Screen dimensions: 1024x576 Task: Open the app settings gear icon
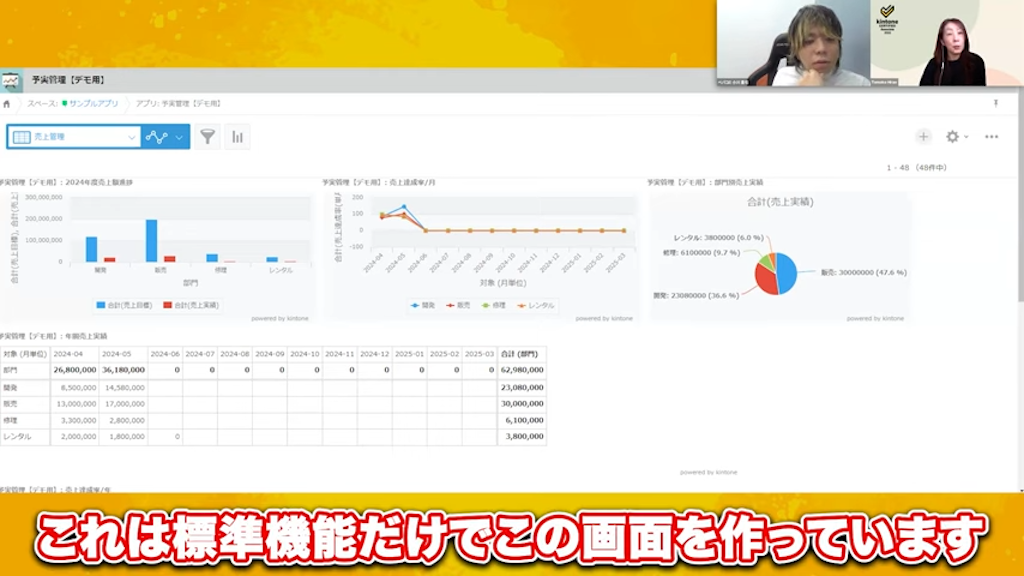tap(952, 136)
